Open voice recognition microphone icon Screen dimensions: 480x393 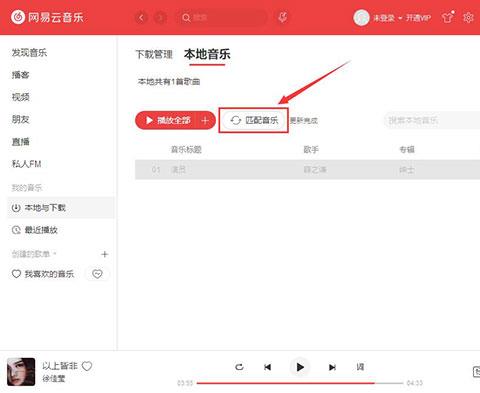point(283,17)
